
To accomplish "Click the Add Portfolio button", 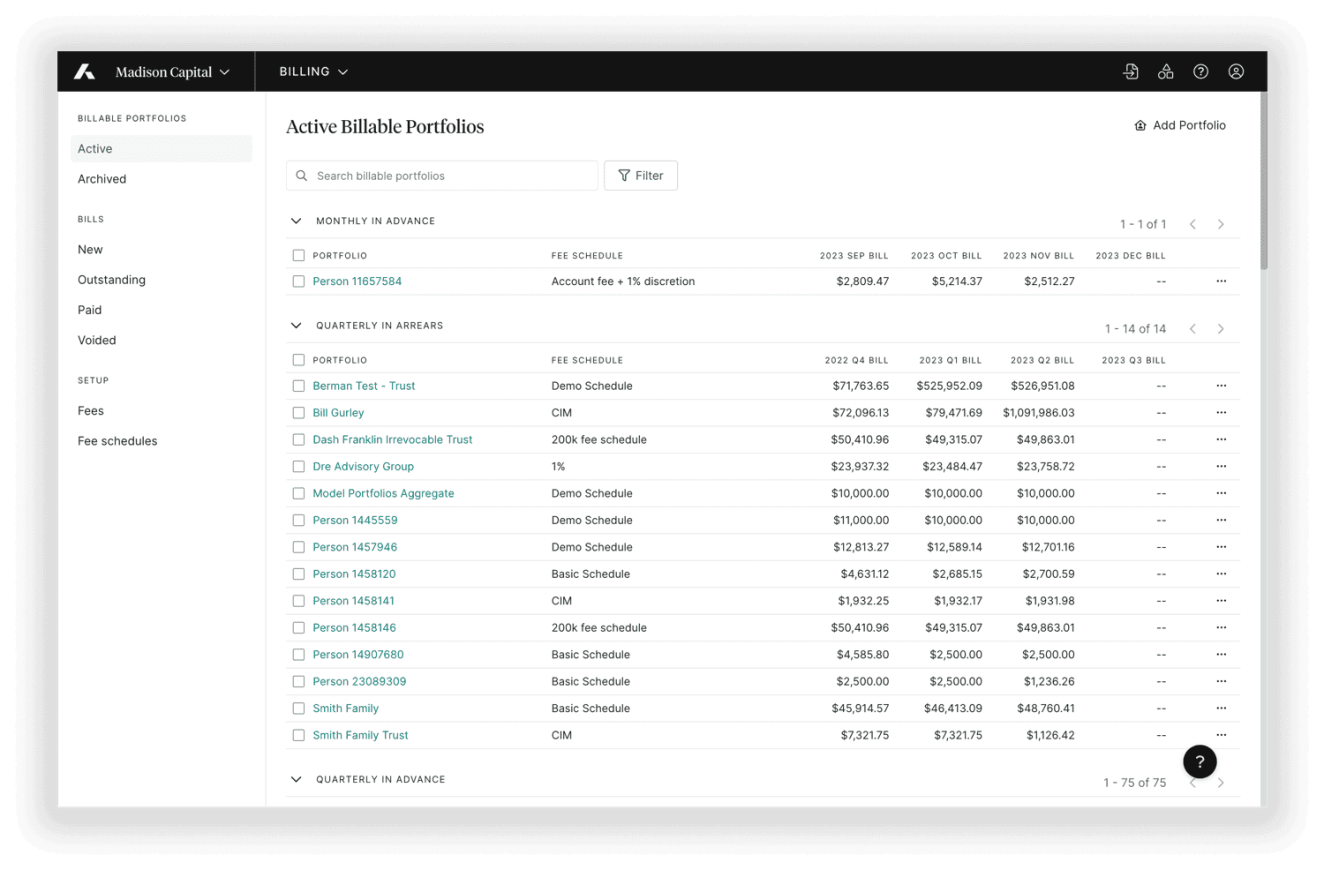I will pos(1180,126).
